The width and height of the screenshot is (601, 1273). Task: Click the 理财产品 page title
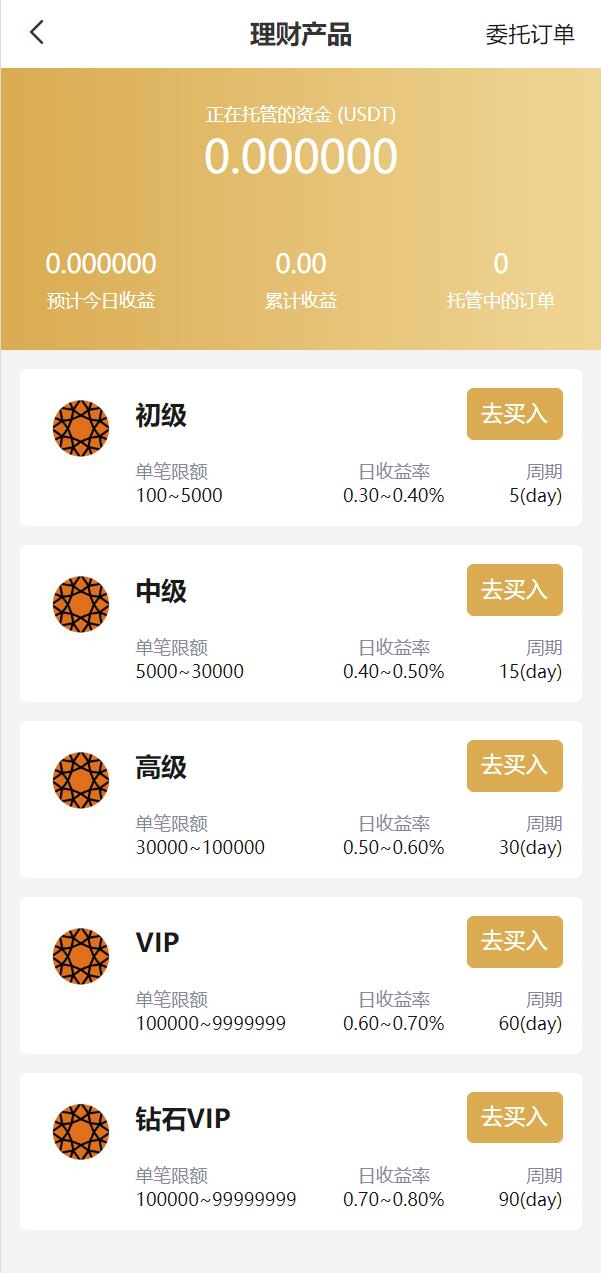point(301,34)
